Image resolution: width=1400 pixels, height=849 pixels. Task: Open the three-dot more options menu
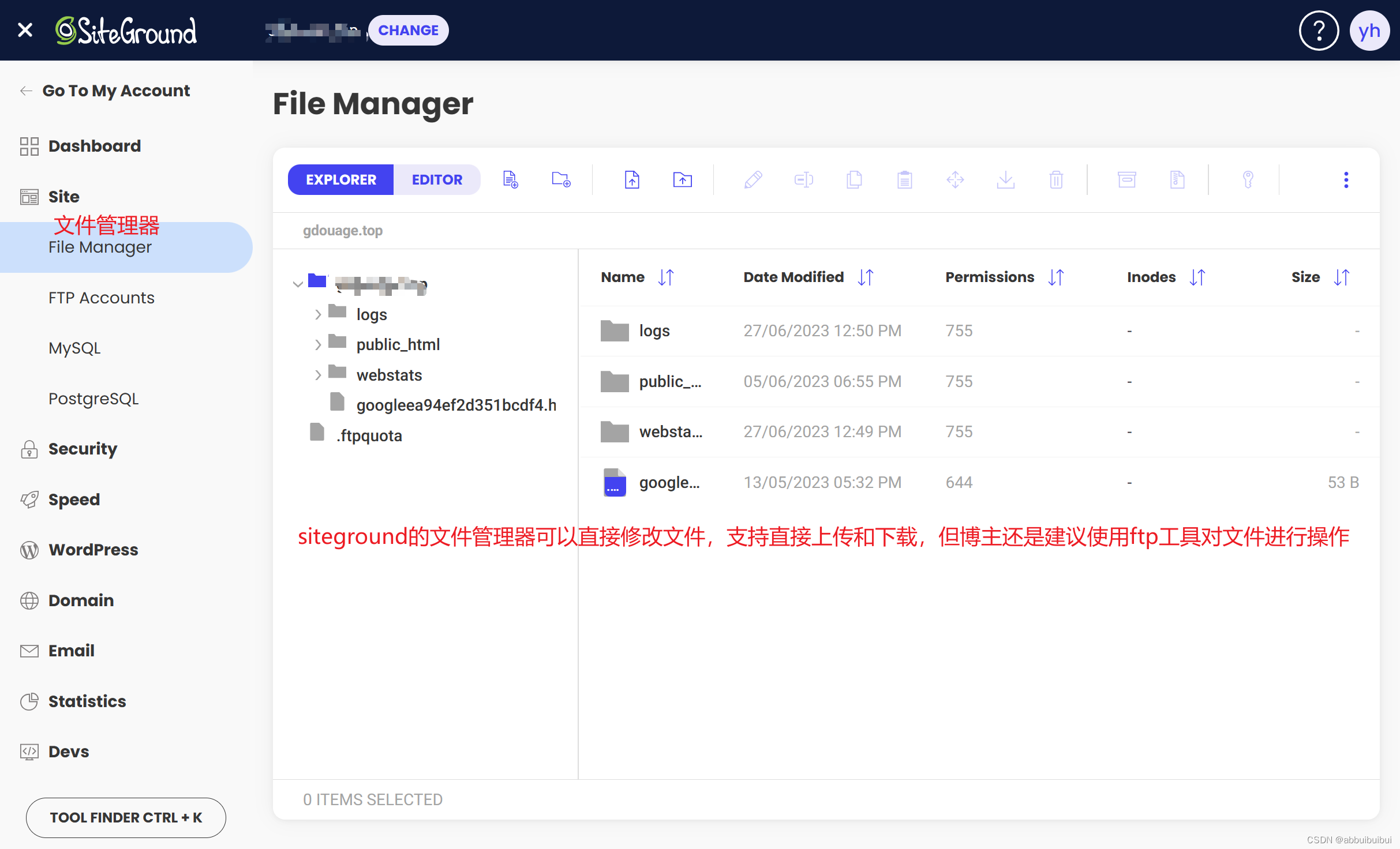[1346, 180]
